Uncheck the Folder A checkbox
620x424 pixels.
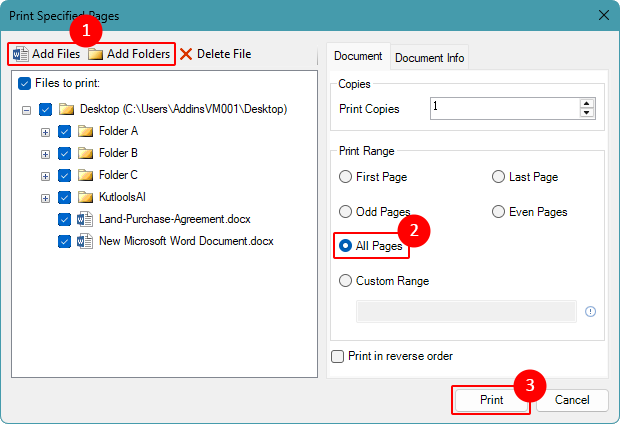pos(64,131)
